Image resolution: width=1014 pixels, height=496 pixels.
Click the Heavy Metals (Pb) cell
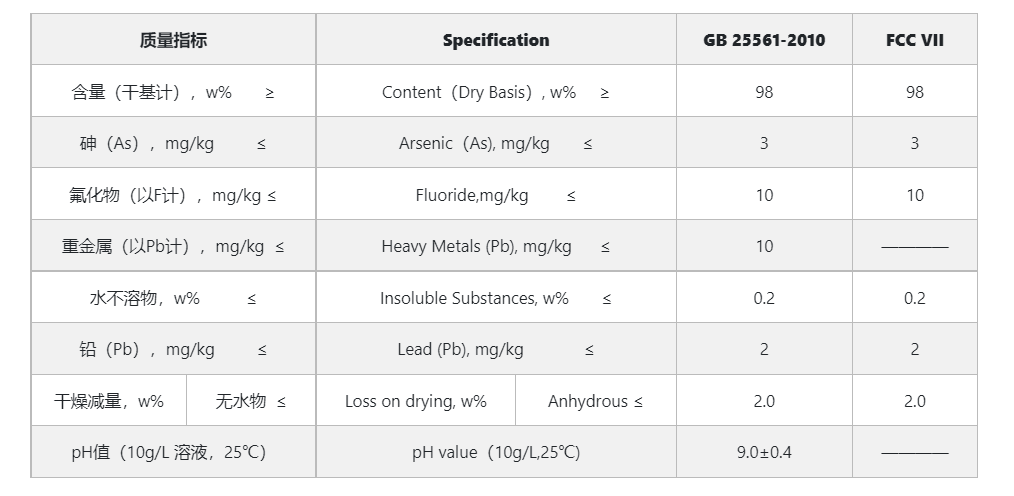[496, 246]
